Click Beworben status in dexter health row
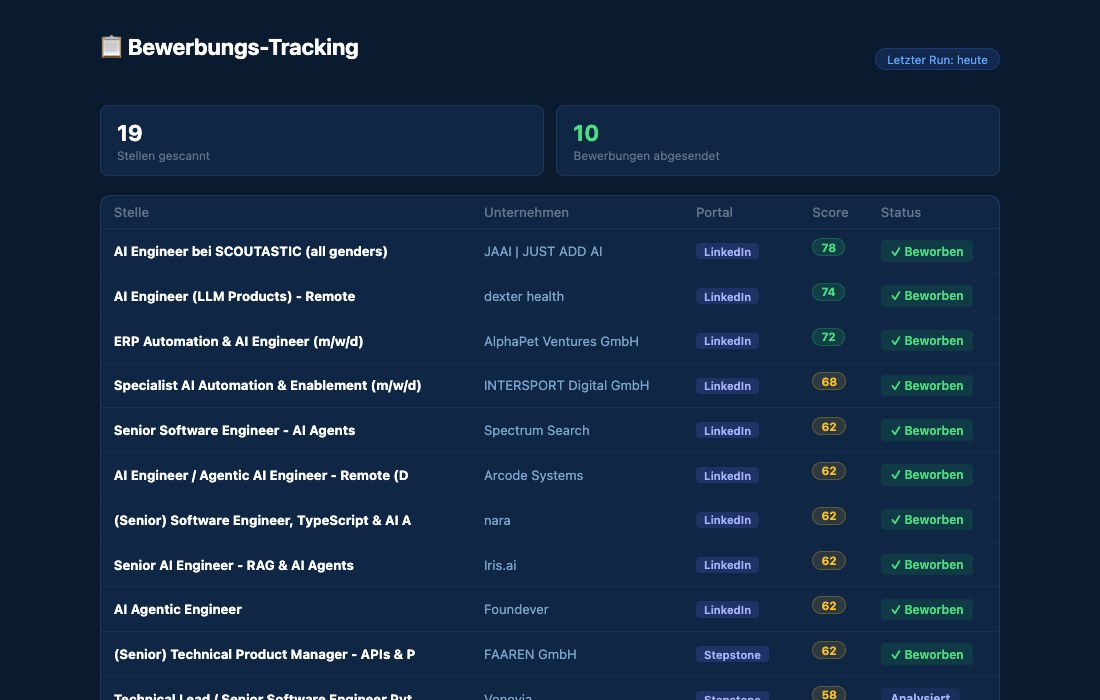This screenshot has height=700, width=1100. coord(927,296)
